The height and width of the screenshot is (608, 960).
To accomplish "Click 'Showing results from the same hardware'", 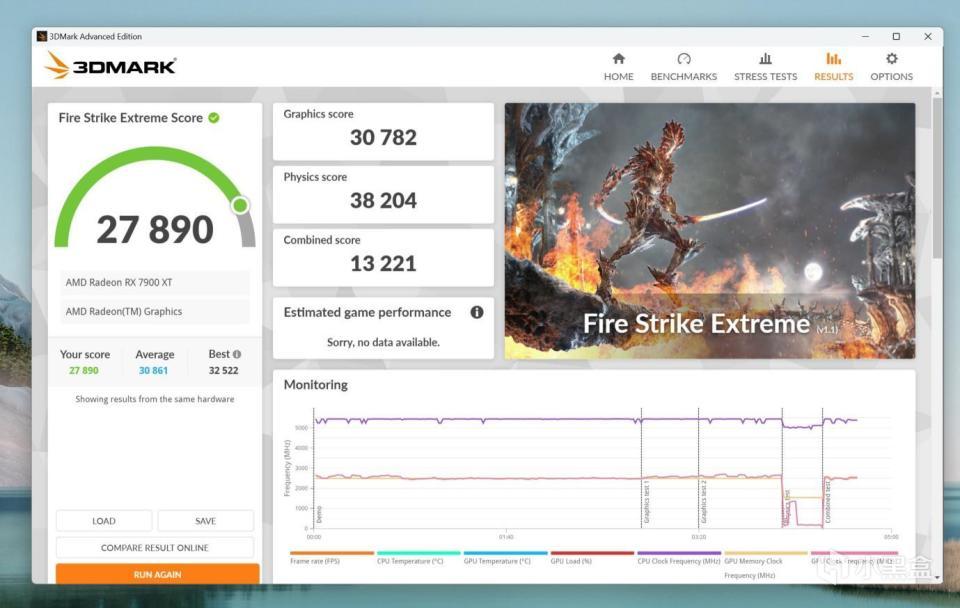I will click(154, 399).
